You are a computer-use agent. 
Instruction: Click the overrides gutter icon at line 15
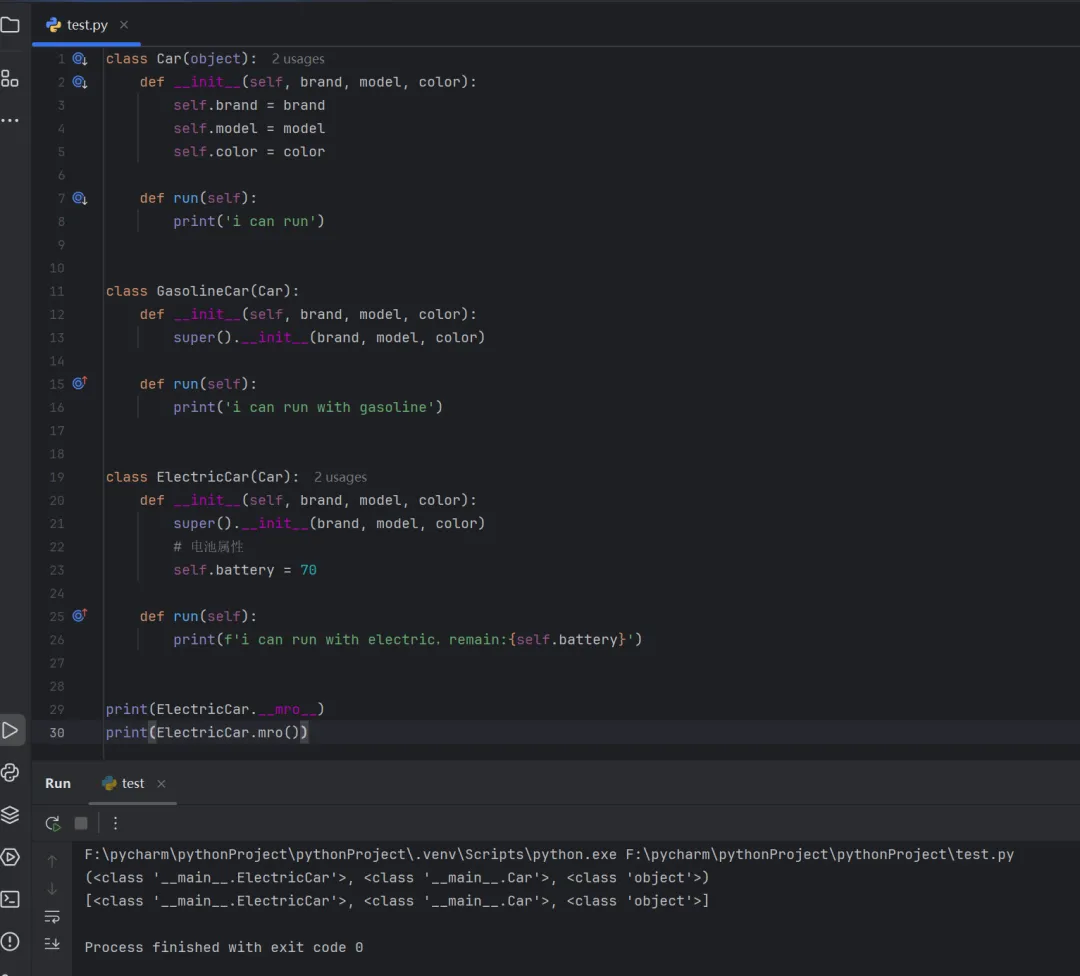pyautogui.click(x=80, y=383)
